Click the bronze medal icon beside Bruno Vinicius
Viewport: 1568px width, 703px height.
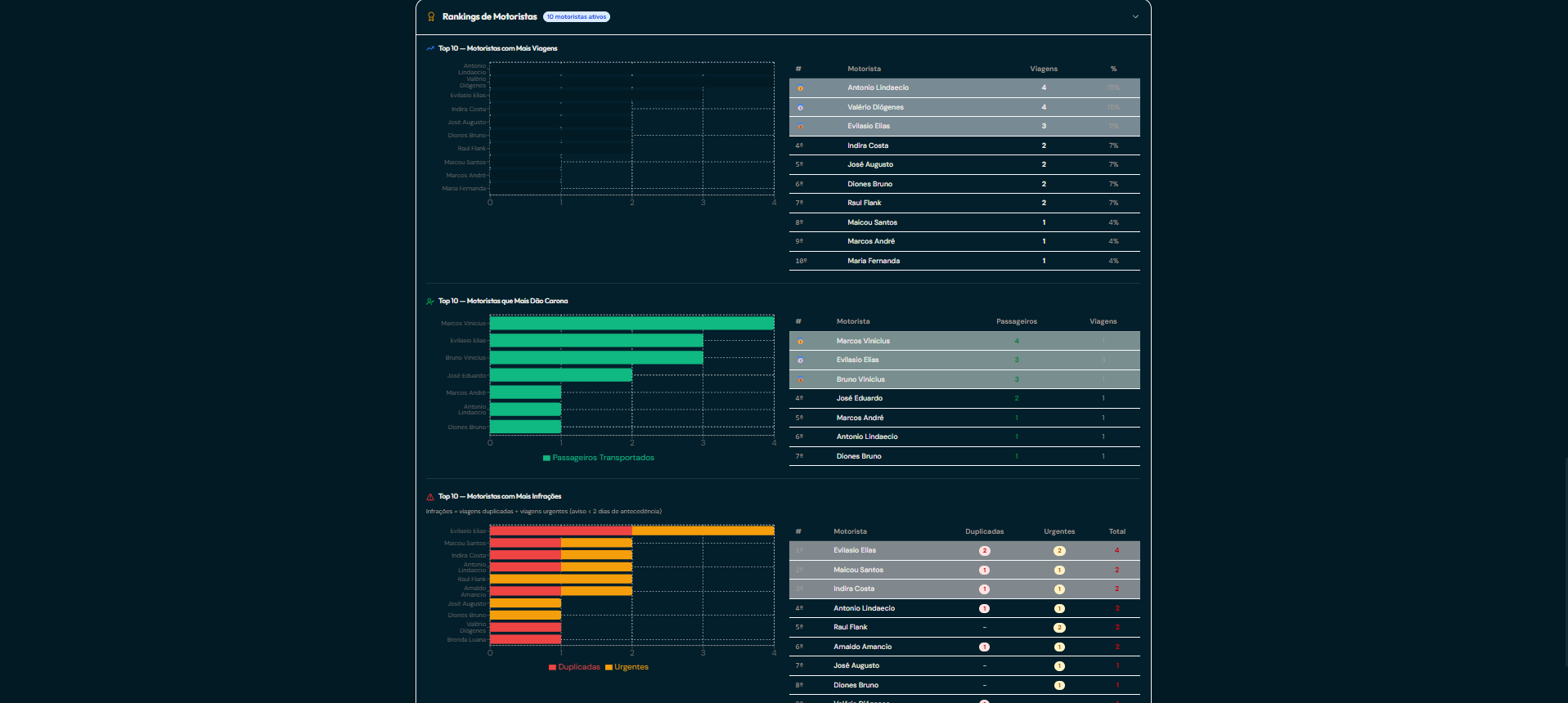click(x=800, y=379)
